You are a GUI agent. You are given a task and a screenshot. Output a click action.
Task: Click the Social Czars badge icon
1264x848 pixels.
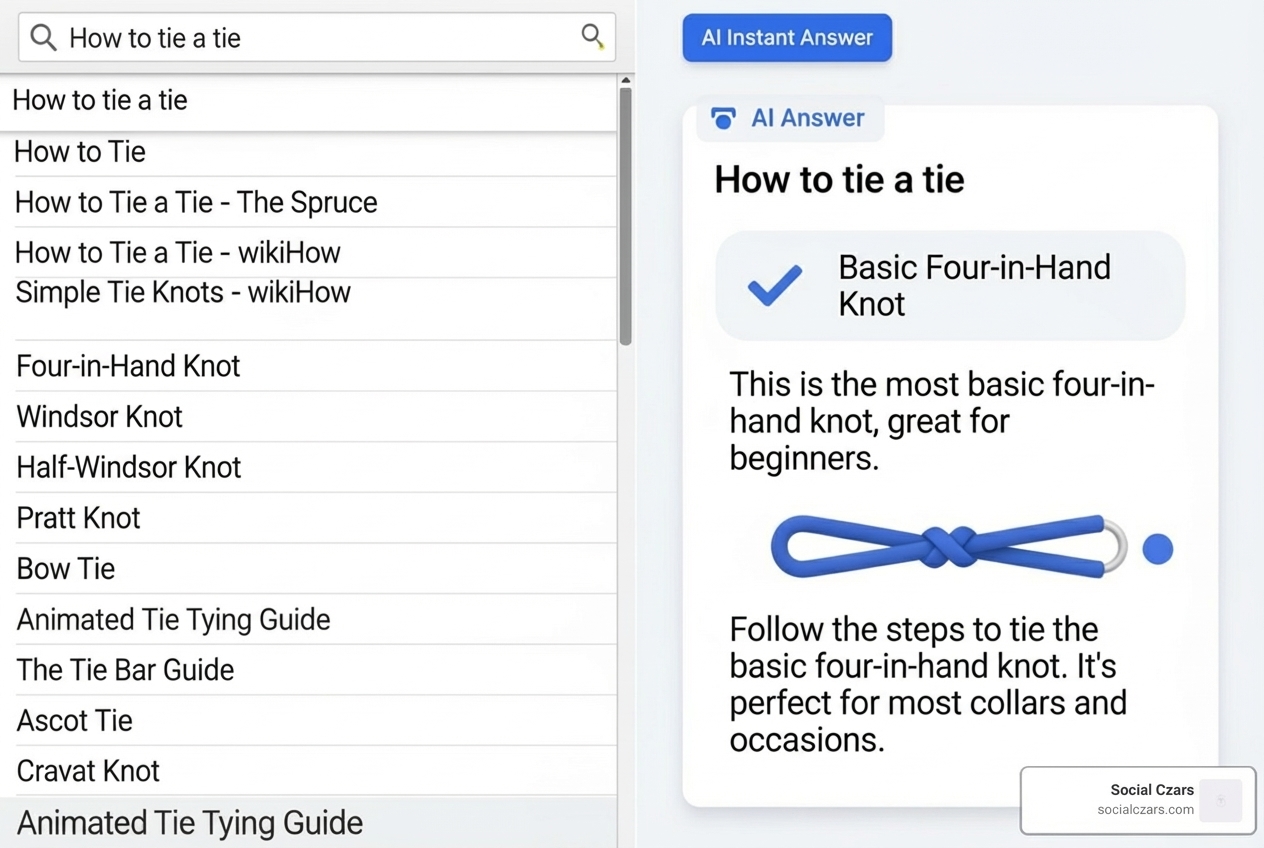pyautogui.click(x=1220, y=800)
